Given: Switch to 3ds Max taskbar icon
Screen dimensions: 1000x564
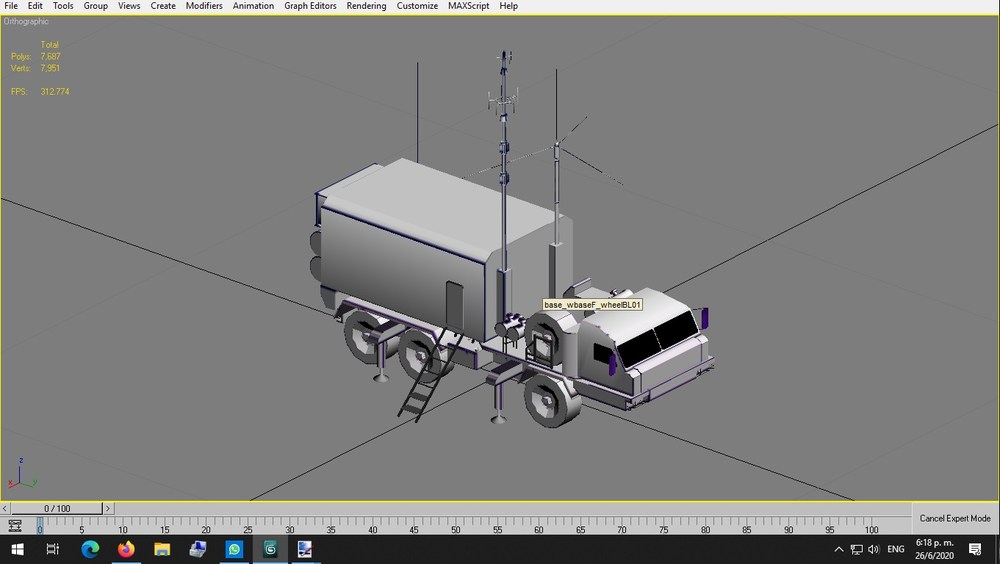Looking at the screenshot, I should tap(270, 549).
